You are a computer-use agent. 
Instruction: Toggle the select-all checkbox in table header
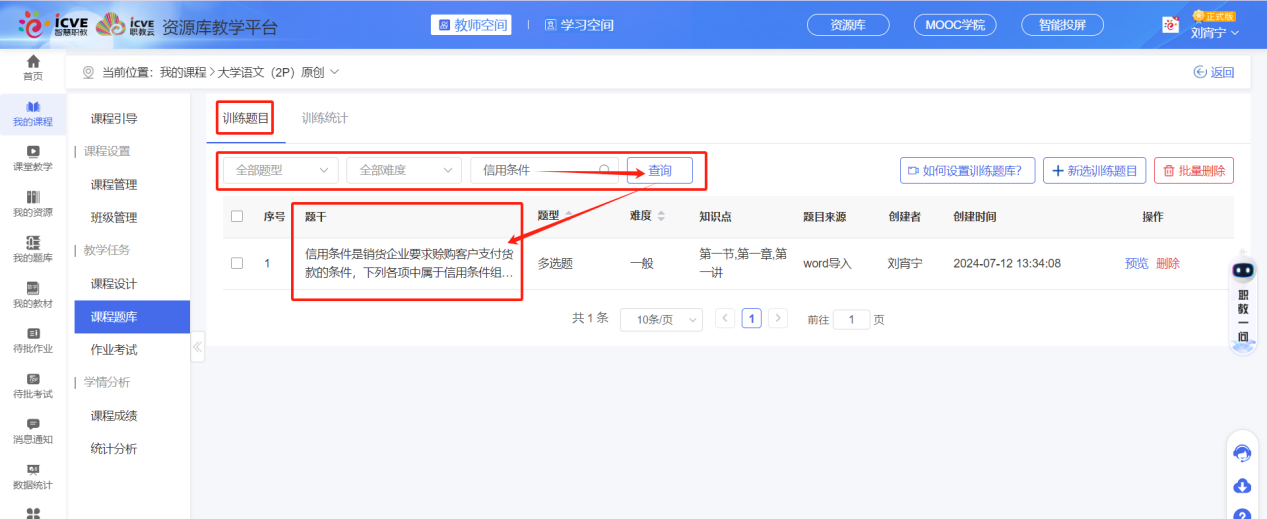tap(237, 216)
